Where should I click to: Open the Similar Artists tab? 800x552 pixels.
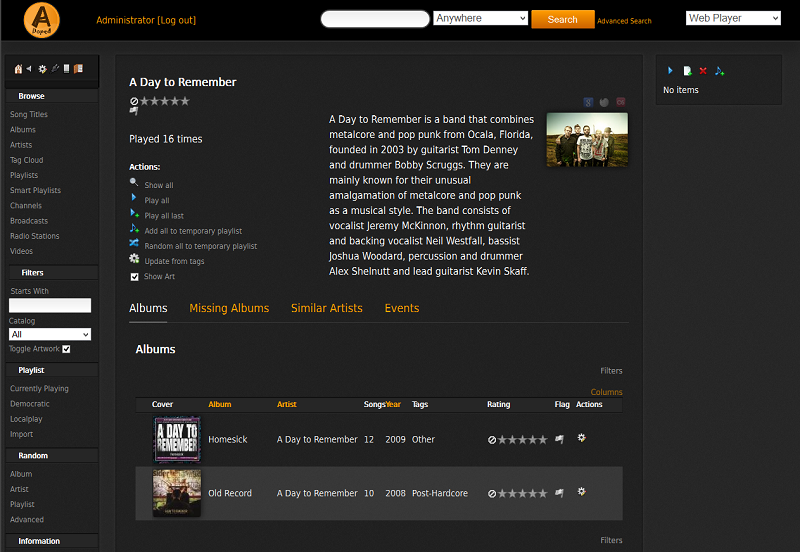(x=326, y=308)
